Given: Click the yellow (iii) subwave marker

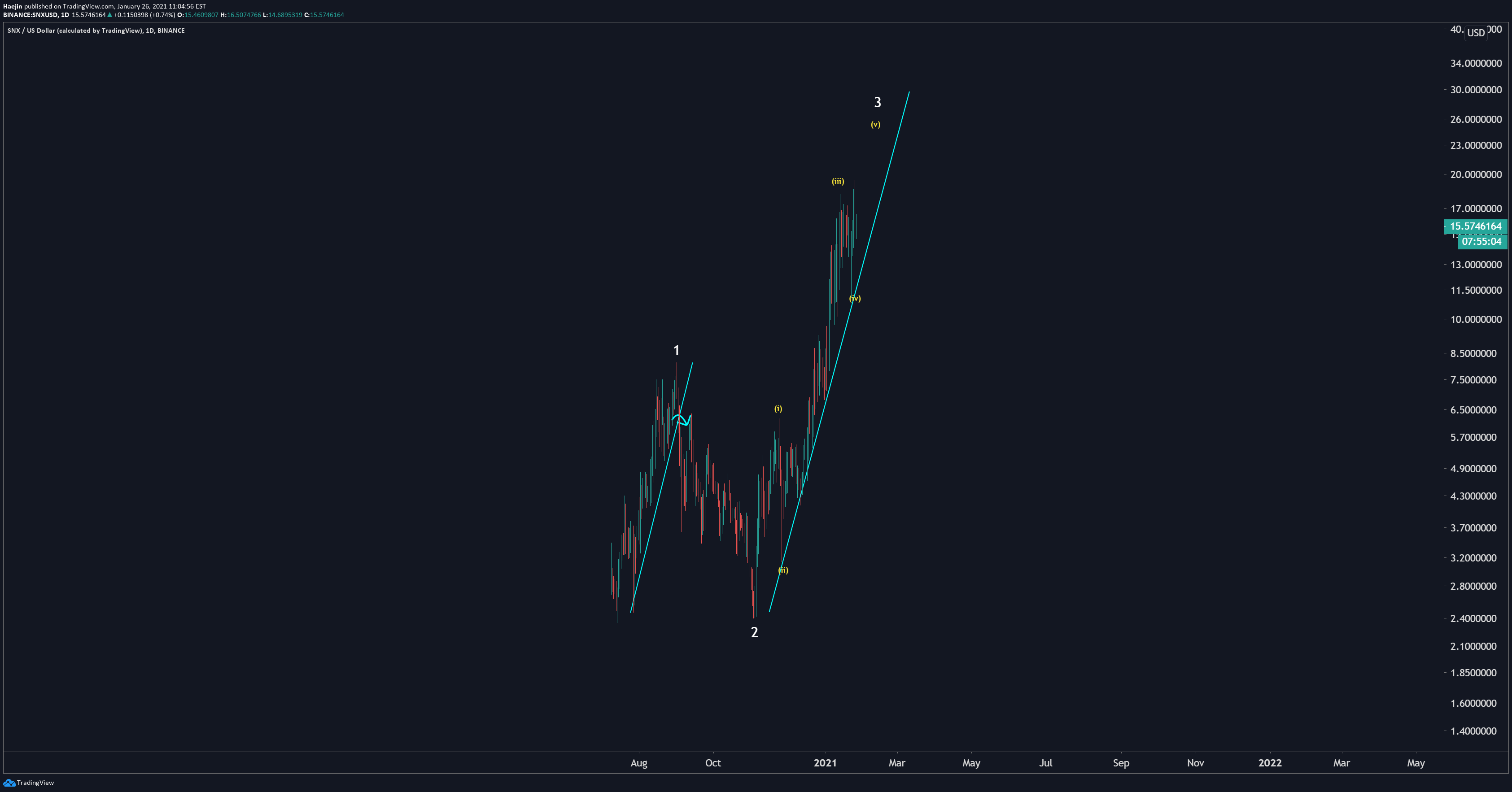Looking at the screenshot, I should click(x=838, y=181).
